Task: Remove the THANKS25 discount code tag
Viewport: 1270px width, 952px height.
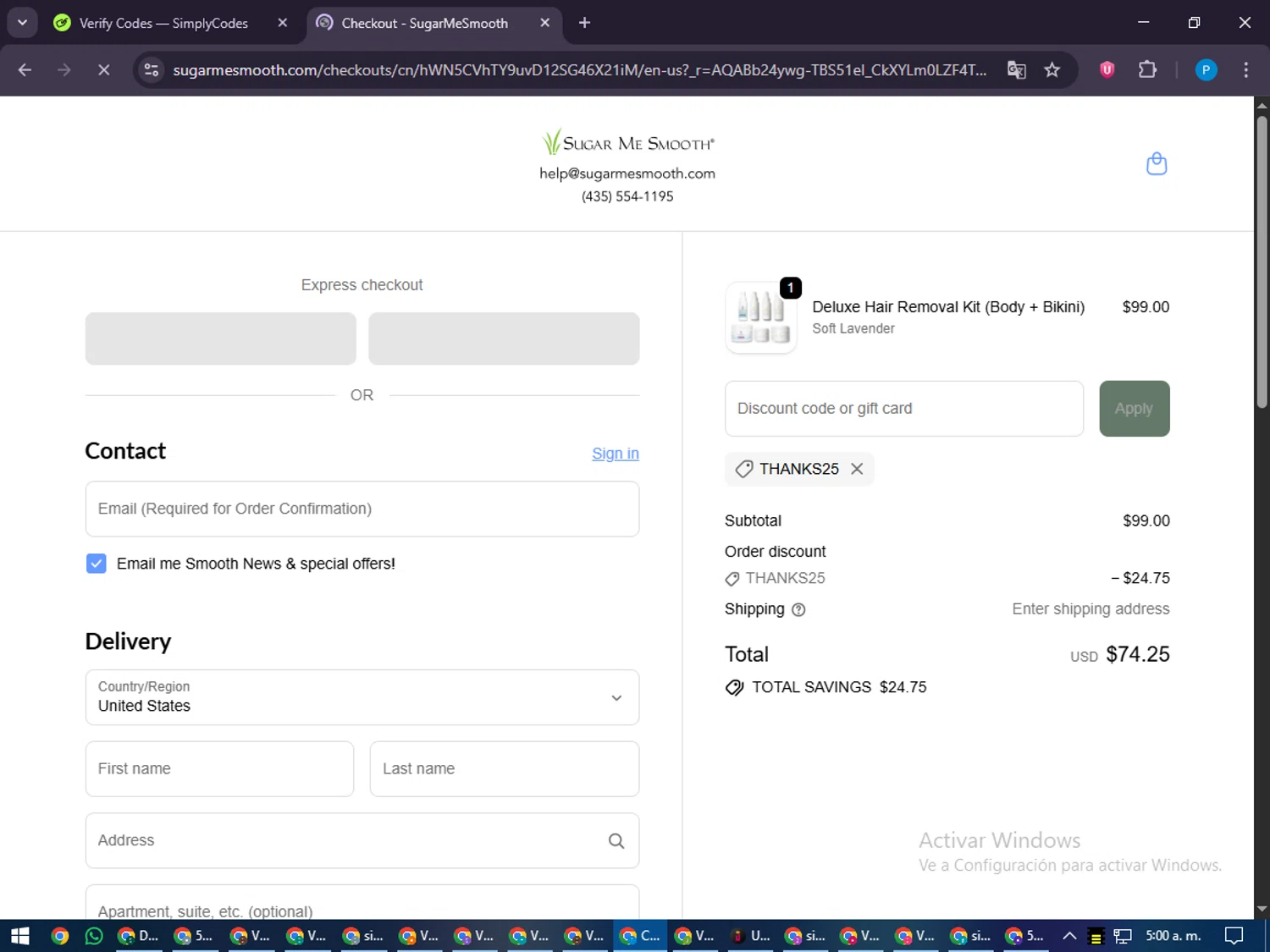Action: pos(857,469)
